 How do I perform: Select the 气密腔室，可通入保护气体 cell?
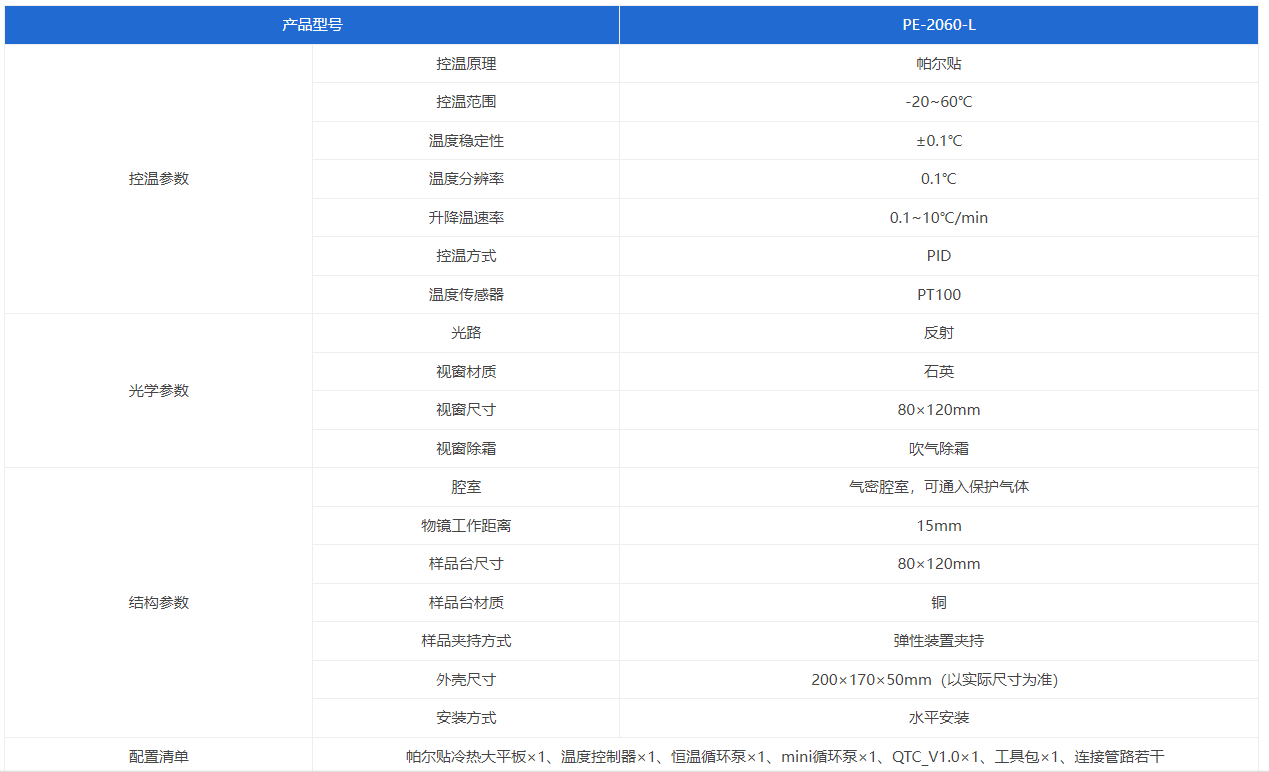(938, 487)
